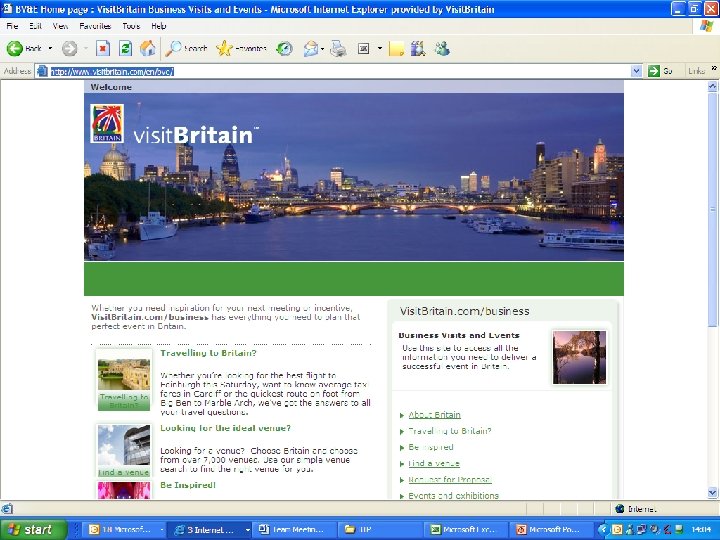Click Looking for the ideal venue? heading
Screen dimensions: 720x540
click(225, 428)
